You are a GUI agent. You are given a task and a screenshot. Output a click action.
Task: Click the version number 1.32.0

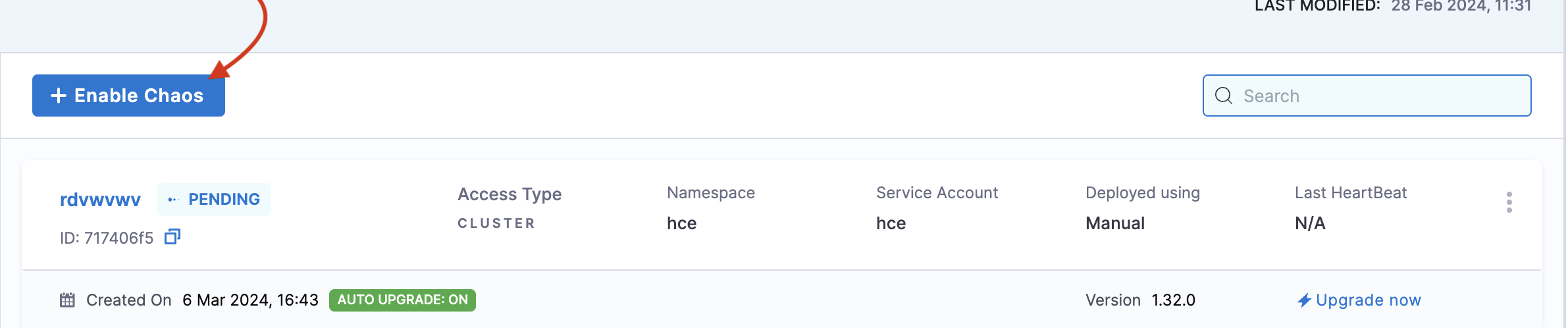(1173, 300)
